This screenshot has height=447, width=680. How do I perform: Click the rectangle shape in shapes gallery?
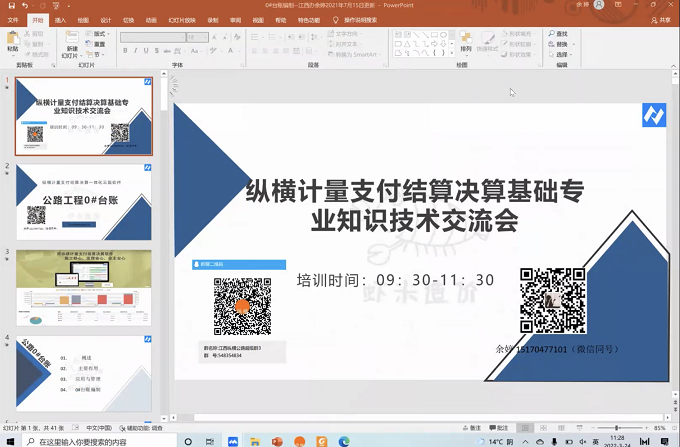click(434, 35)
